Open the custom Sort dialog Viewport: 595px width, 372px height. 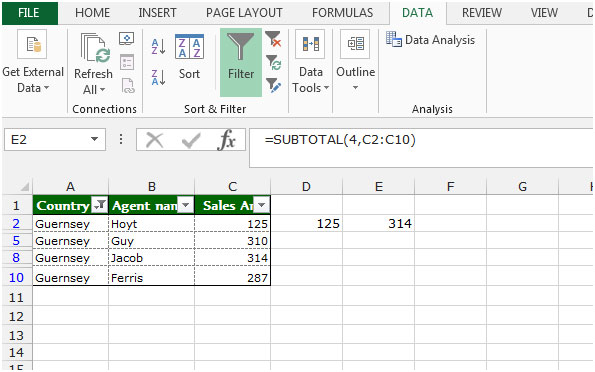pyautogui.click(x=189, y=57)
